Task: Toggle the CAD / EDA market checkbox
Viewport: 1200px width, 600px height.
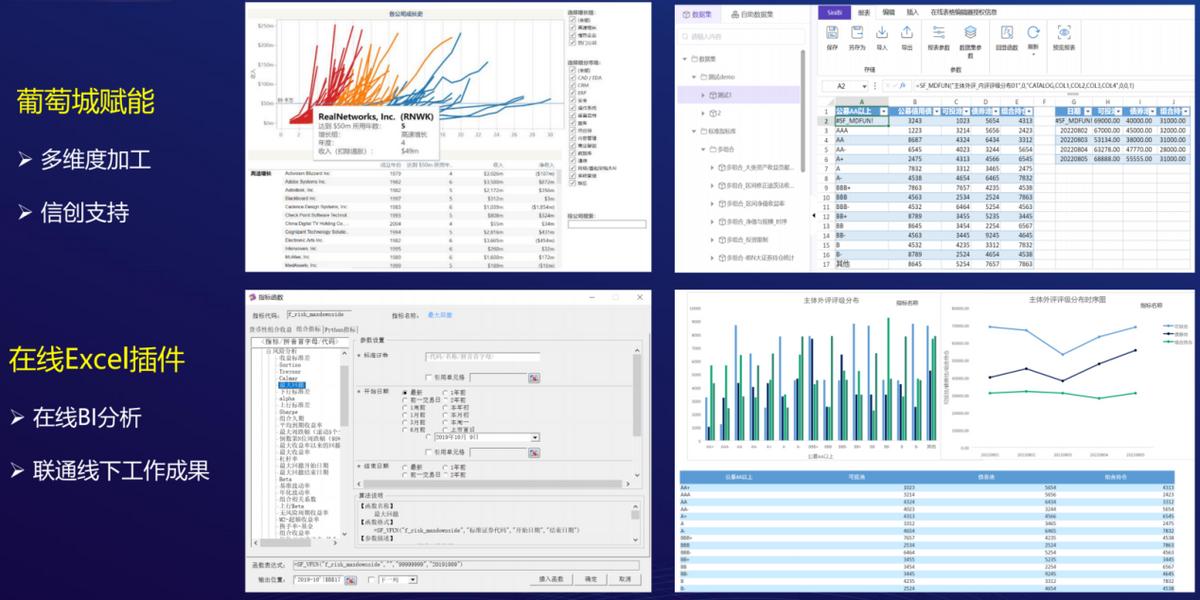Action: [573, 78]
